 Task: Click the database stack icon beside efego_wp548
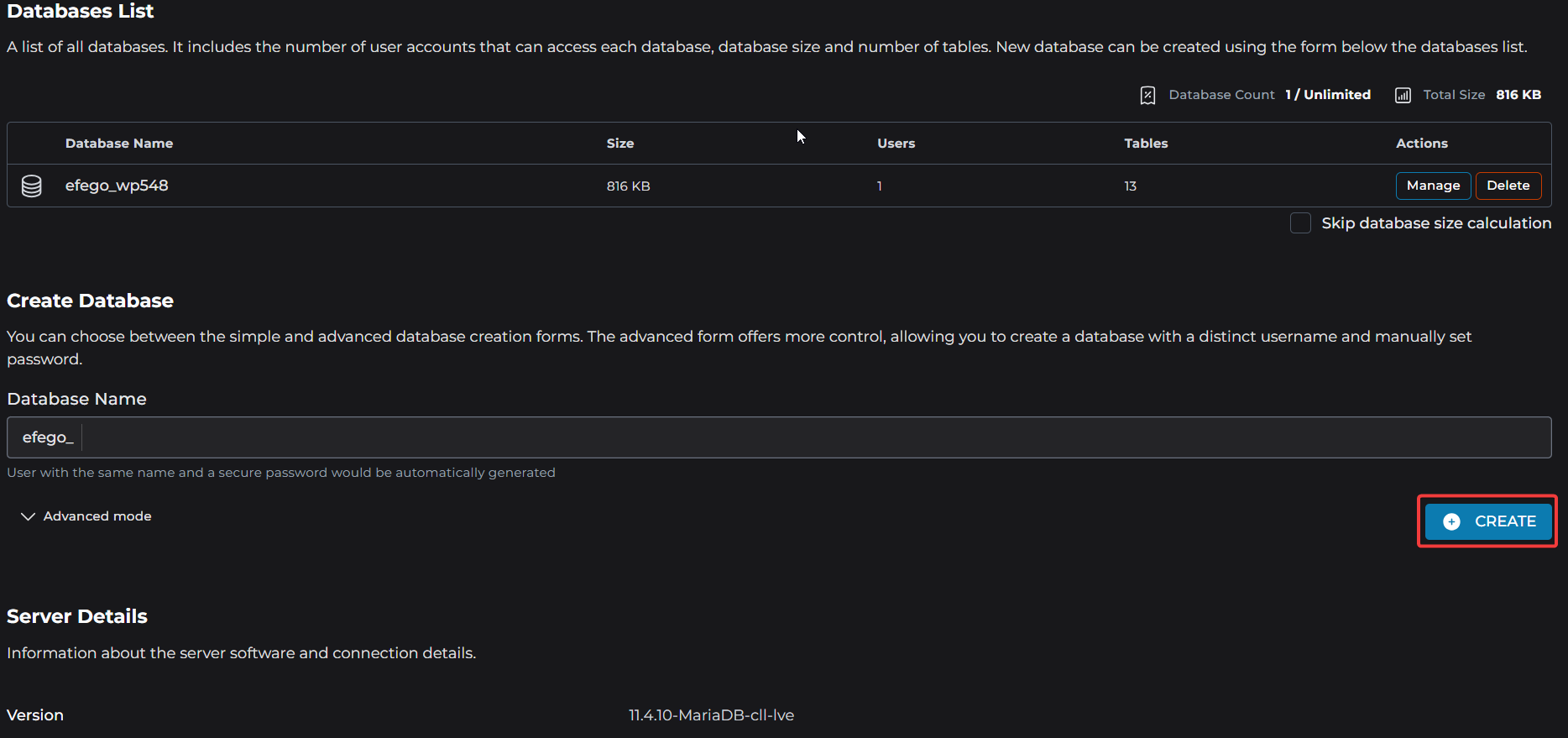point(32,186)
